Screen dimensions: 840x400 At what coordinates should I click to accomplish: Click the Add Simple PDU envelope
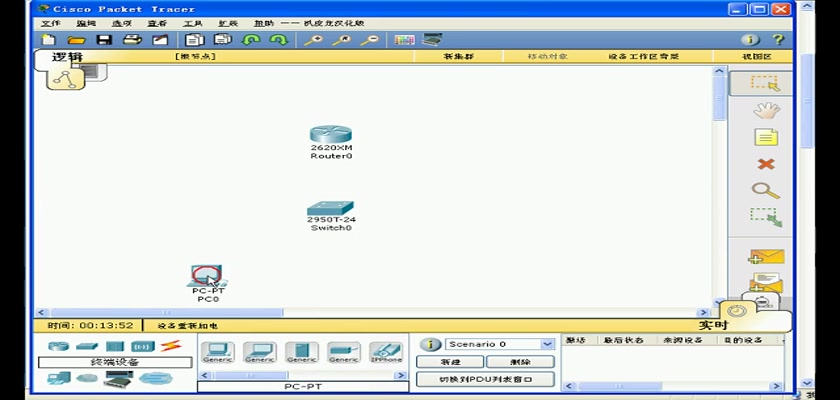[x=766, y=256]
